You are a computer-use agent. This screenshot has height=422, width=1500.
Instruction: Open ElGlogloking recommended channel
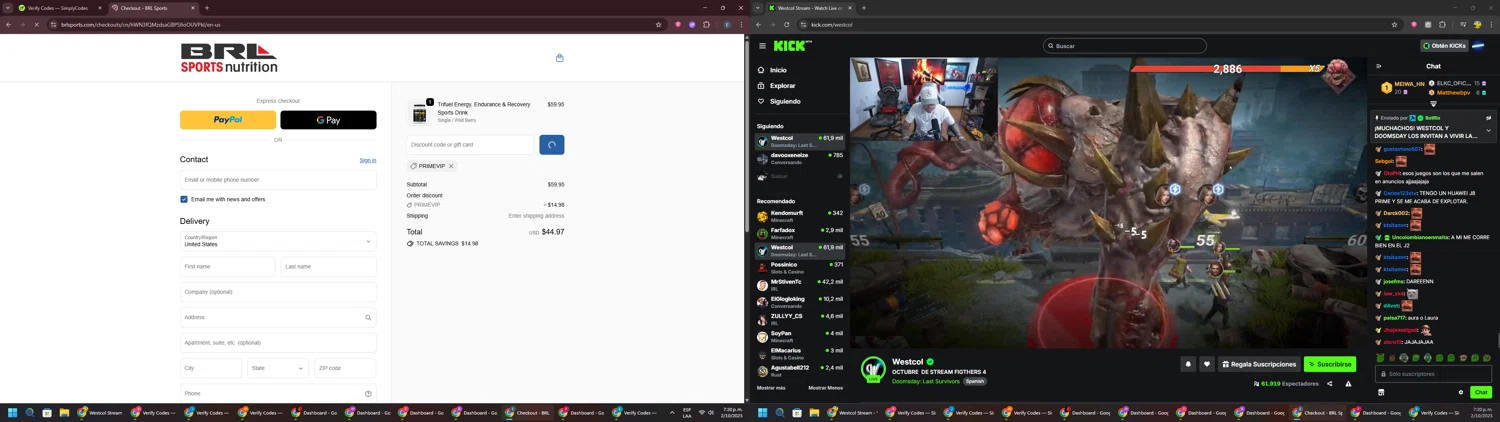[x=799, y=302]
